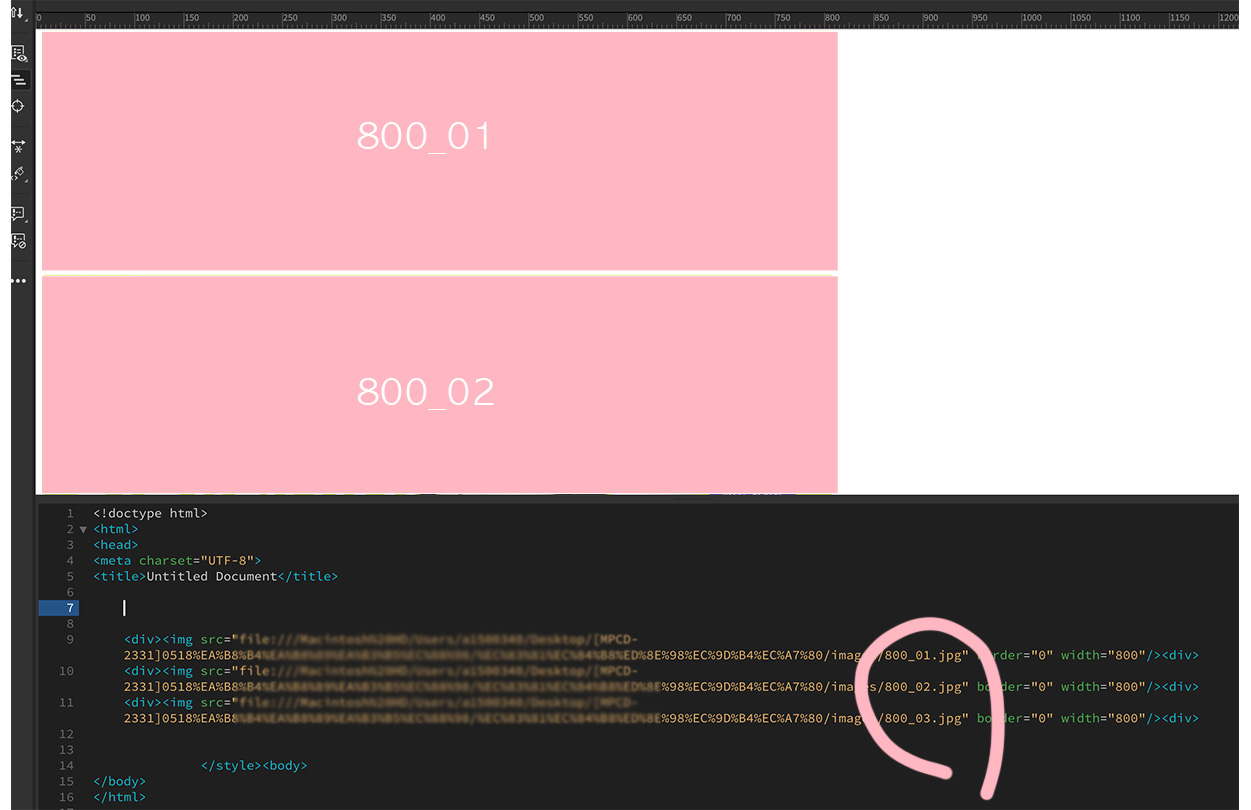This screenshot has height=810, width=1251.
Task: Activate the Inspect mode crosshair icon
Action: (x=18, y=106)
